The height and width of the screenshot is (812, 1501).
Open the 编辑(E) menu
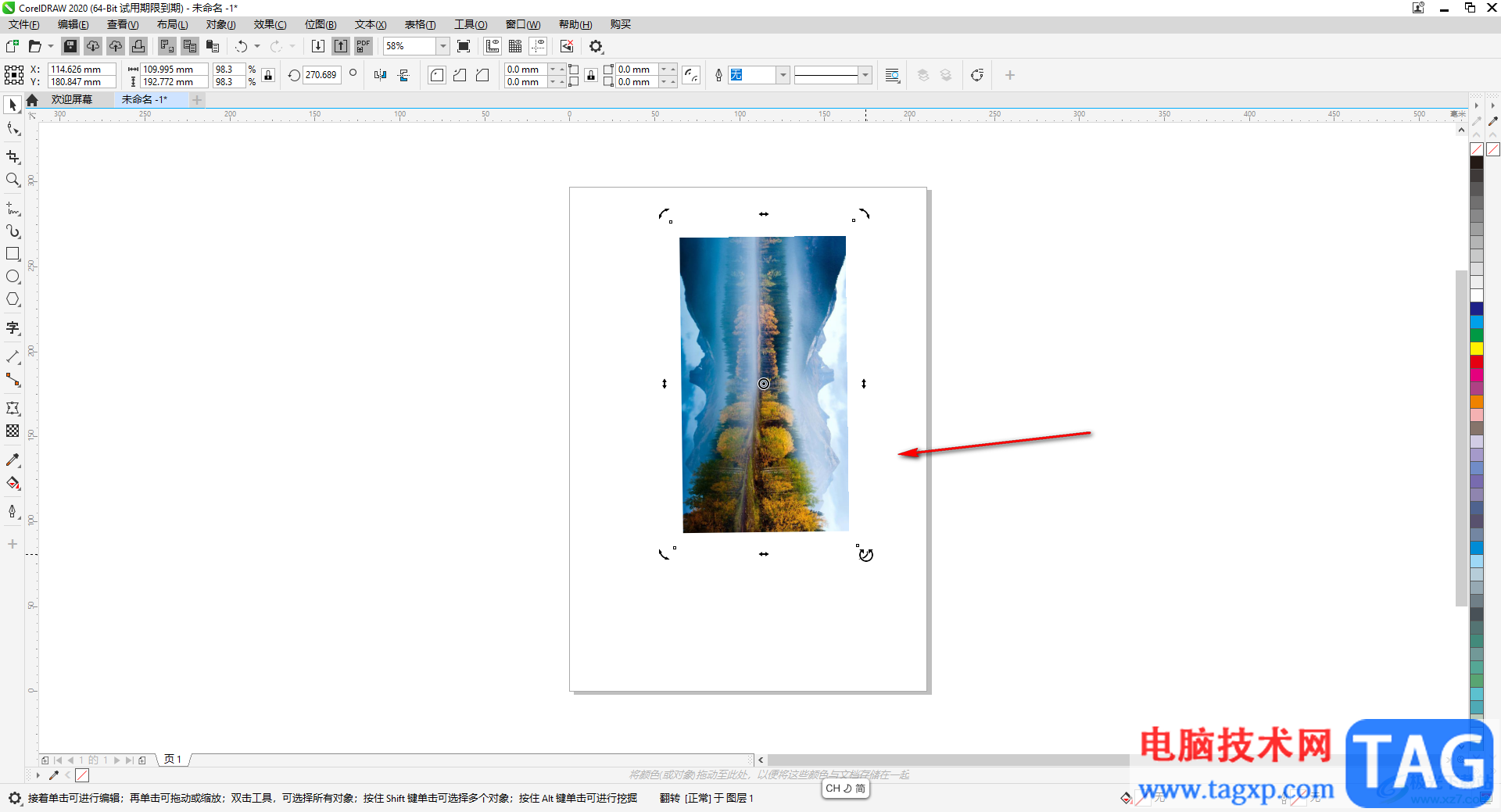point(73,24)
